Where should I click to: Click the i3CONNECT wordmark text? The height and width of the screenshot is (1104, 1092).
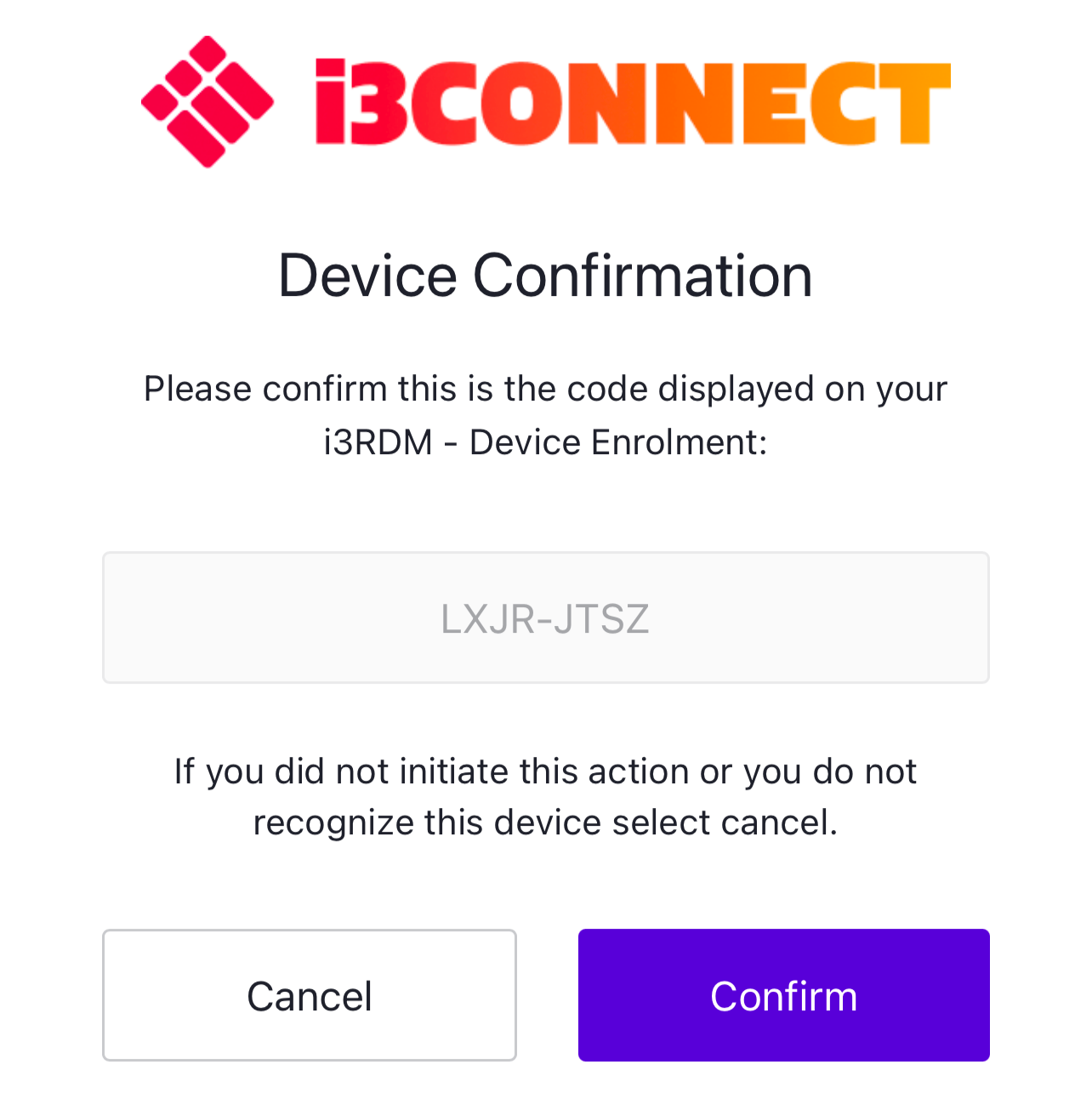click(632, 102)
